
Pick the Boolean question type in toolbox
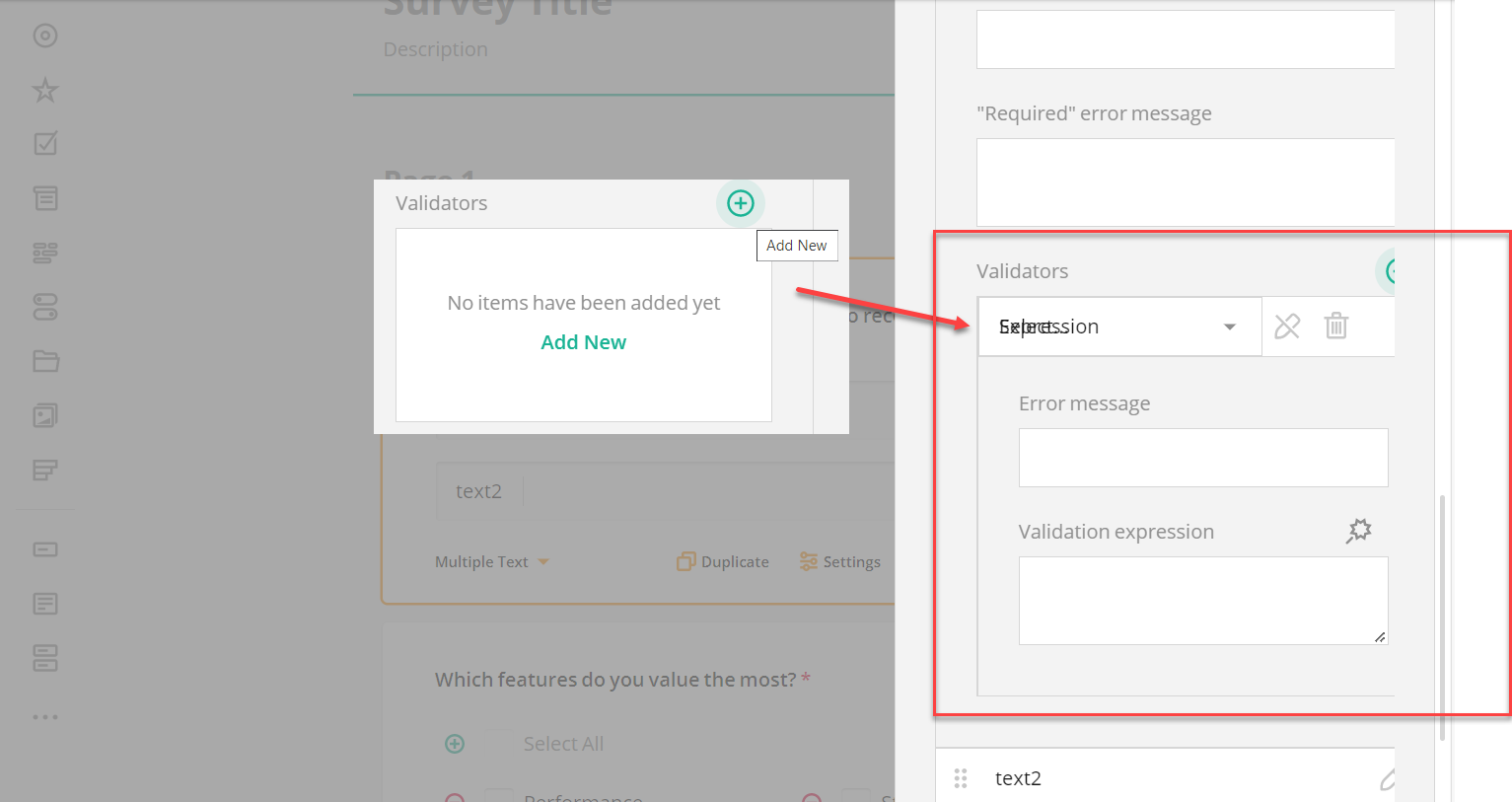(44, 307)
